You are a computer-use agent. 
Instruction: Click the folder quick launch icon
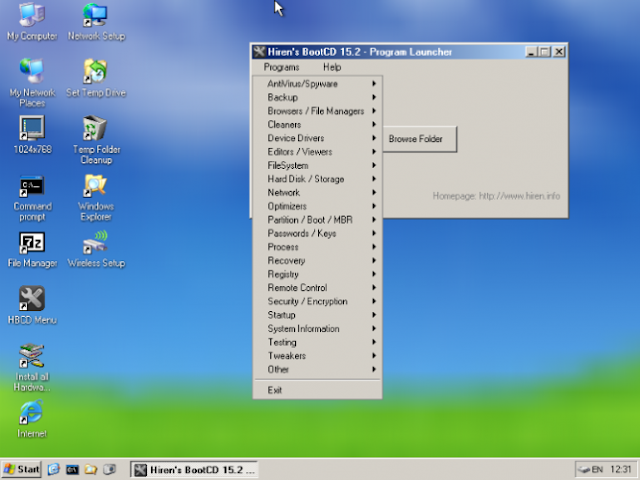coord(91,469)
